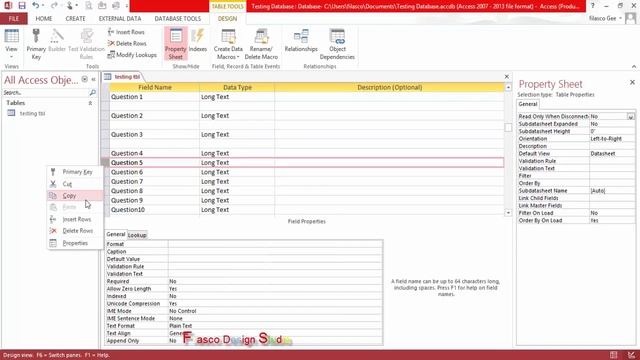Select General tab in Field Properties

tap(116, 234)
